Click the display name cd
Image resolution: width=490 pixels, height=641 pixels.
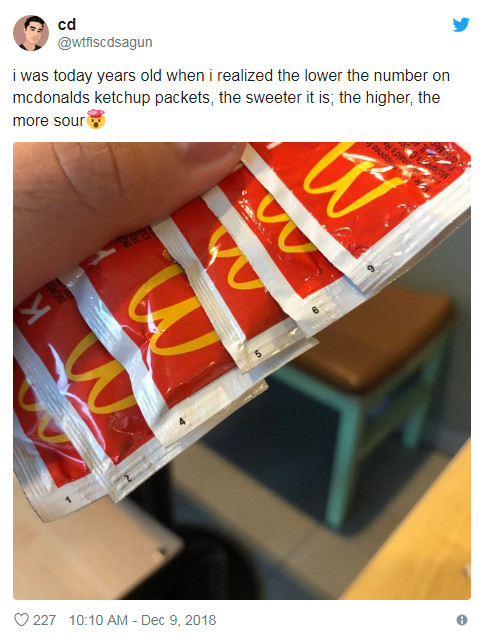click(x=67, y=25)
